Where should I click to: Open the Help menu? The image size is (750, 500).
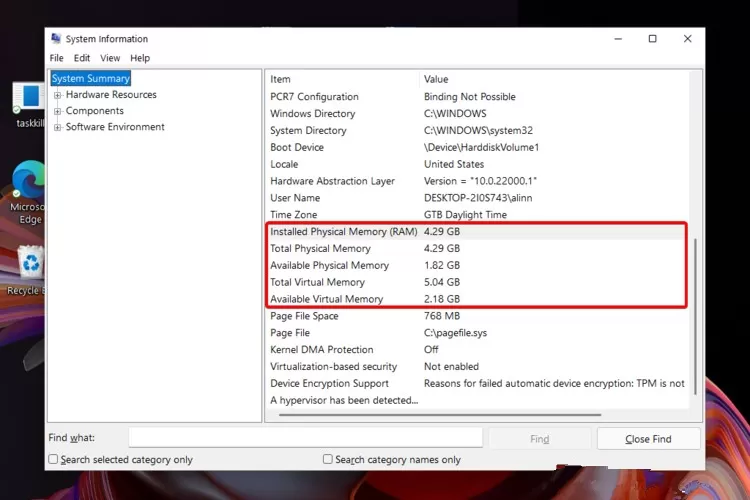(140, 58)
